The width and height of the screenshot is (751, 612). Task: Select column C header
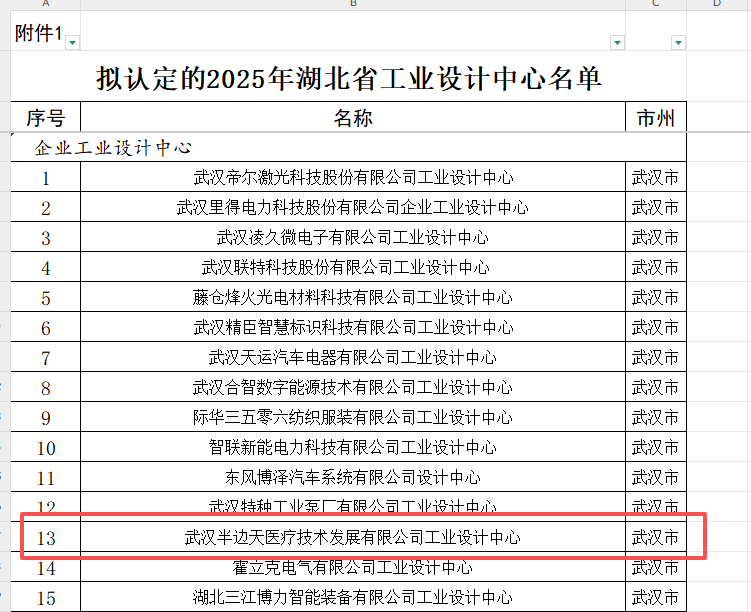(656, 5)
